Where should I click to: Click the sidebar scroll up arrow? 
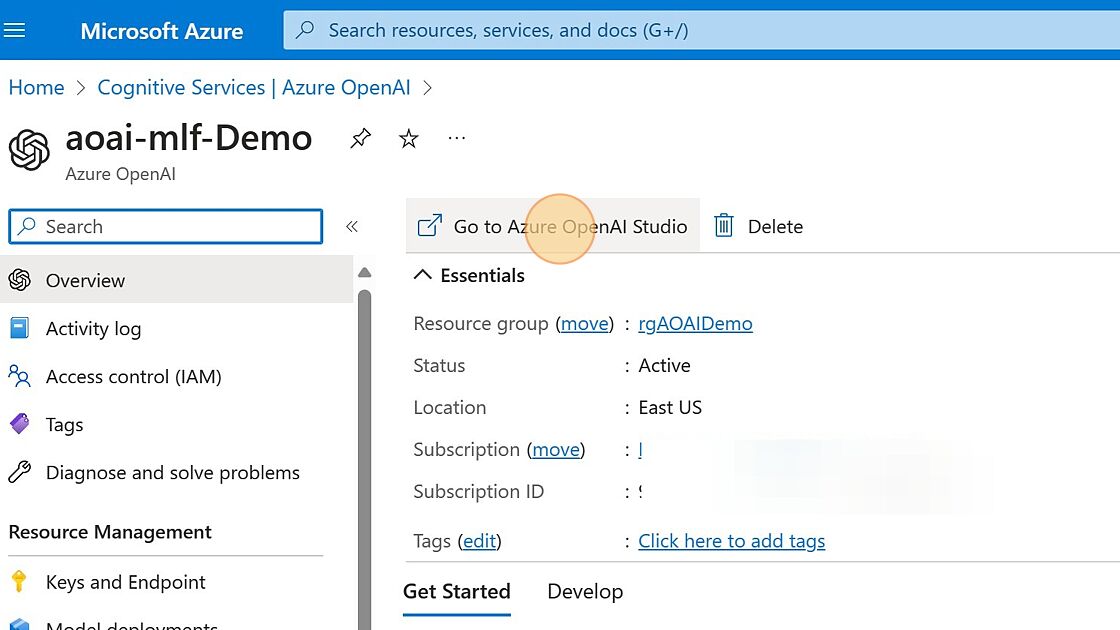364,272
